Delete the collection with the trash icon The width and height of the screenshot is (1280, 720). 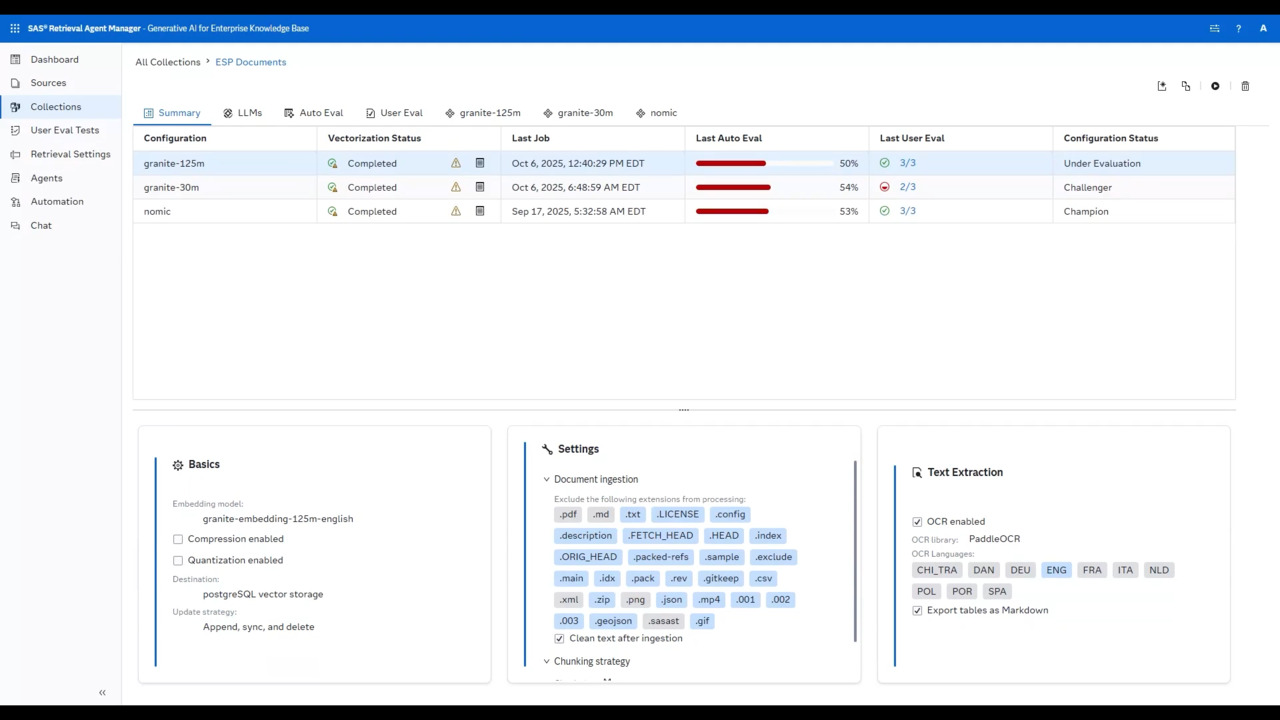1245,86
